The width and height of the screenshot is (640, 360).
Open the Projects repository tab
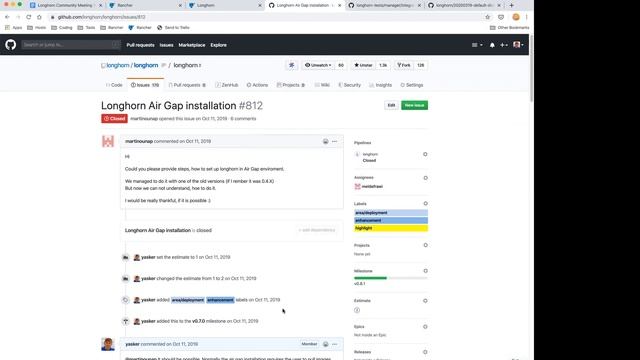pyautogui.click(x=291, y=85)
